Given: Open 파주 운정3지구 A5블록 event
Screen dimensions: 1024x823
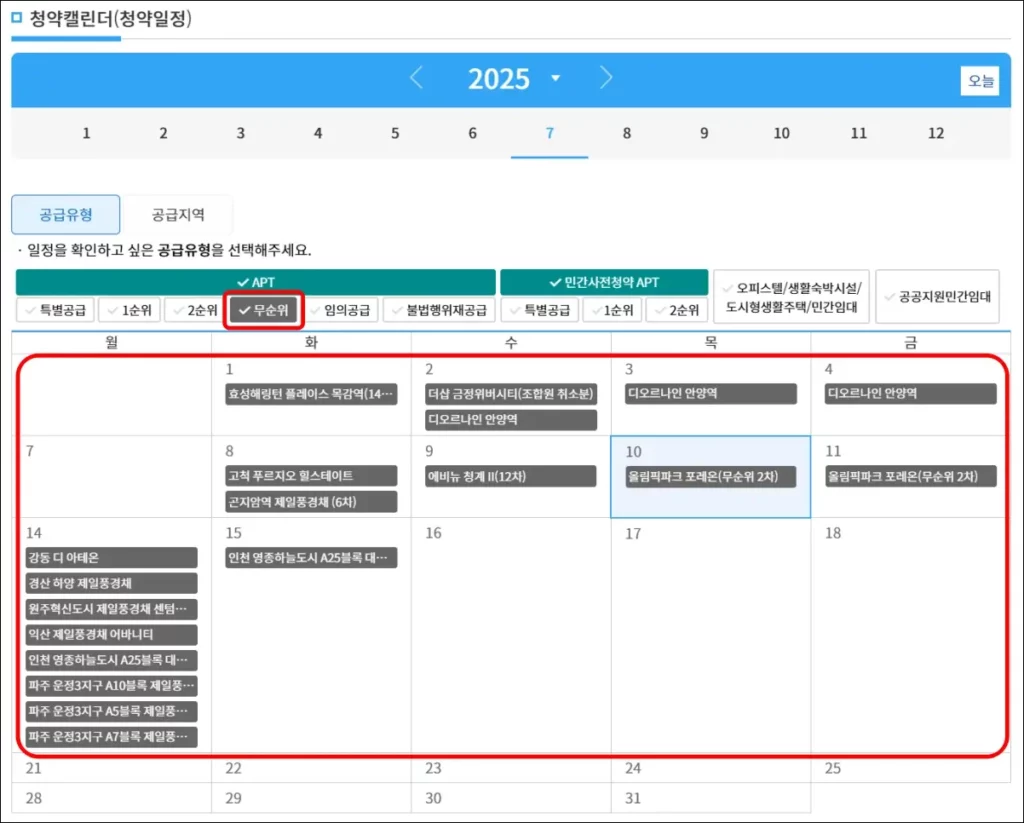Looking at the screenshot, I should [x=112, y=711].
